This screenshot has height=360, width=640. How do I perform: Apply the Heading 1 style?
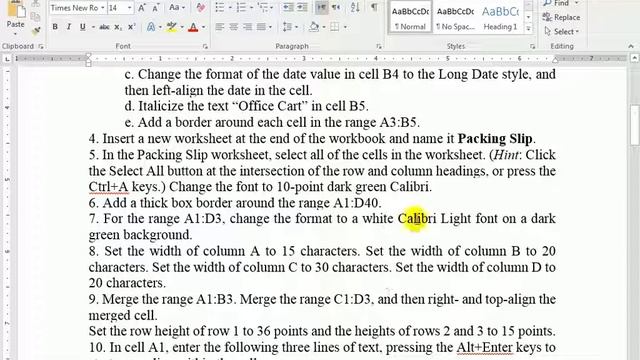(x=500, y=16)
